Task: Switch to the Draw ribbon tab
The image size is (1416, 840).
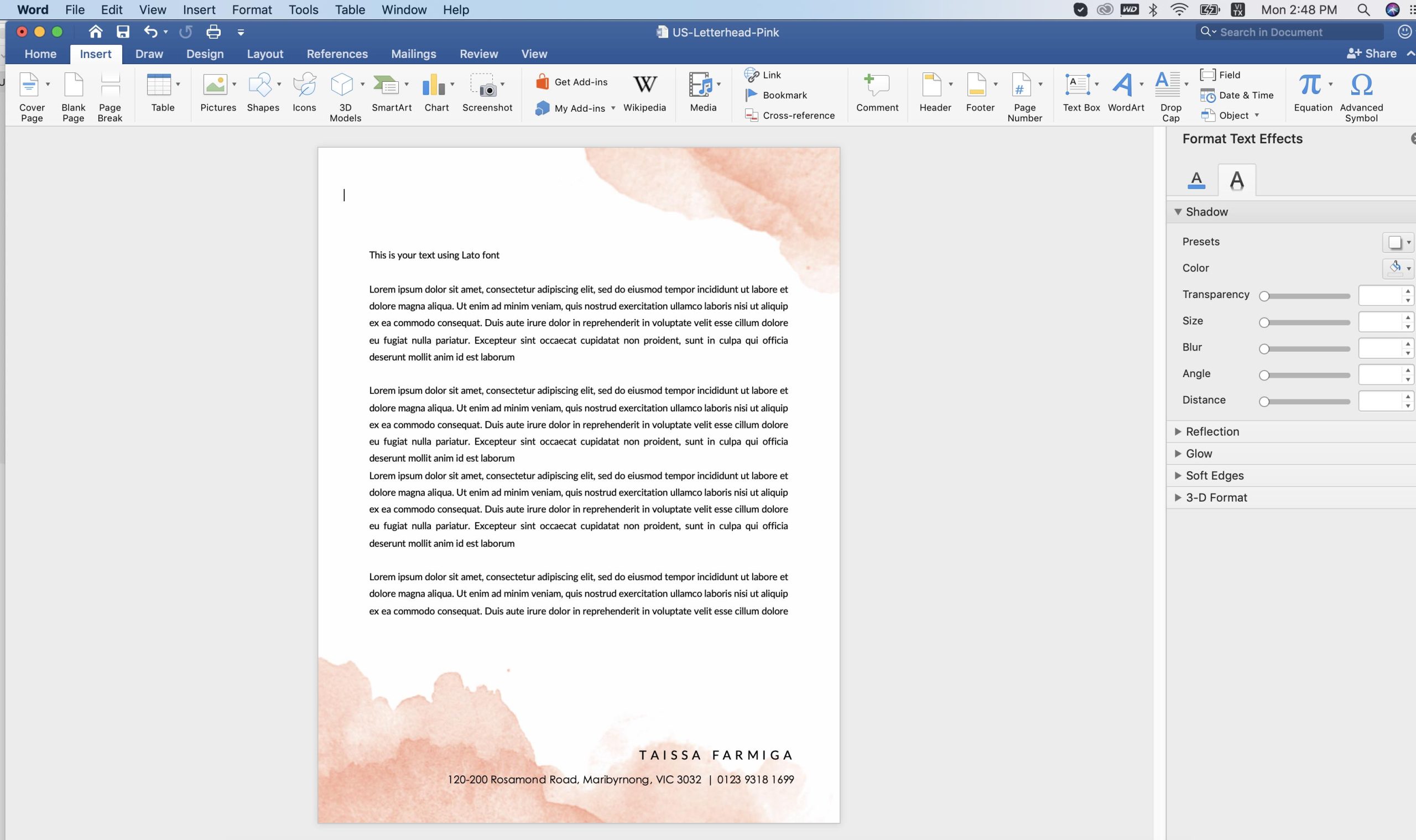Action: click(149, 54)
